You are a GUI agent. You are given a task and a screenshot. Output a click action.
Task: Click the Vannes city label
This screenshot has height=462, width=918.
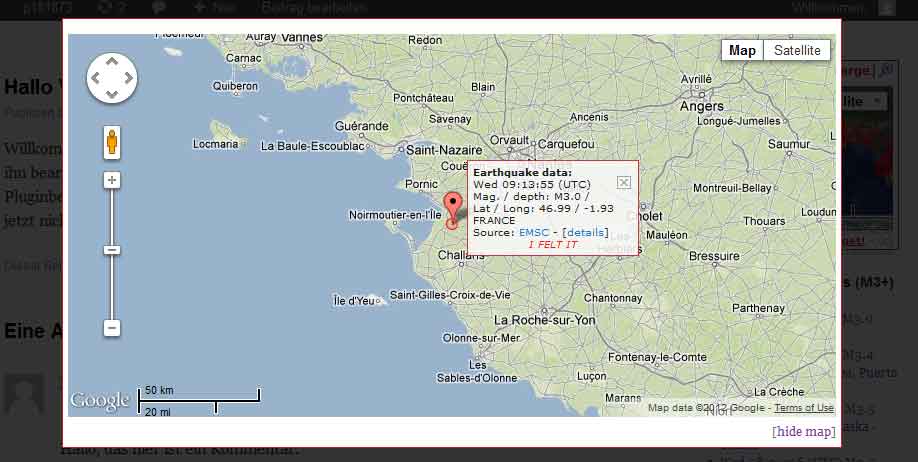tap(302, 37)
